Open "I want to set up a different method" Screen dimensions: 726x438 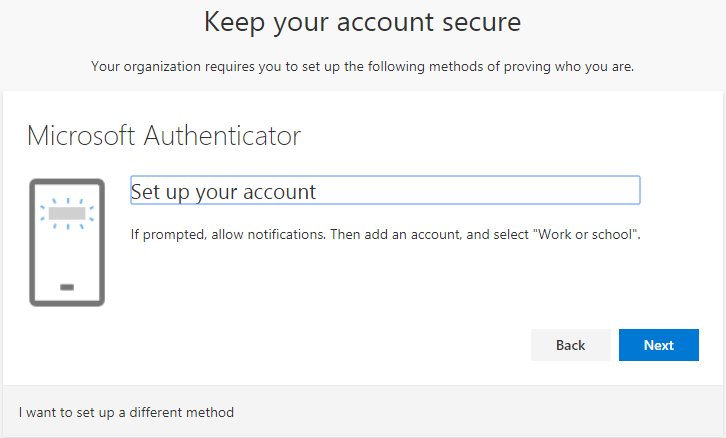(126, 412)
